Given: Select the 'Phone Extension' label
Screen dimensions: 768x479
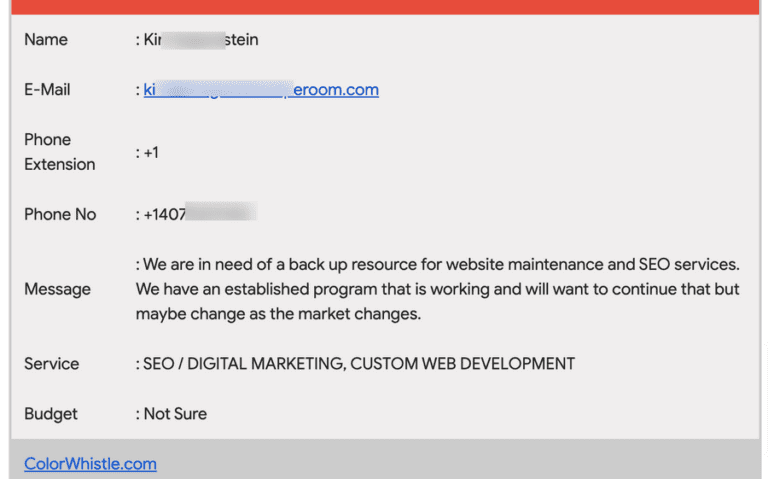Looking at the screenshot, I should [60, 152].
